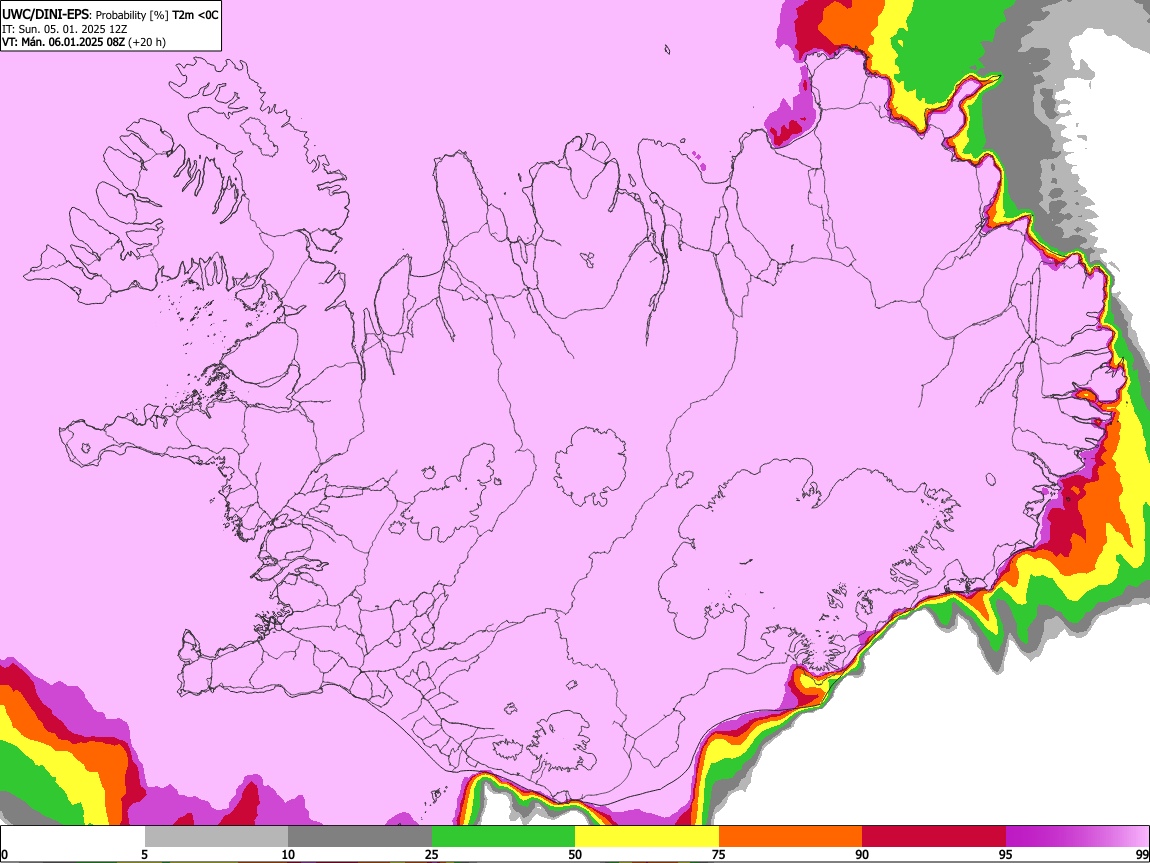
Task: Click the legend tick label '0'
Action: (4, 855)
